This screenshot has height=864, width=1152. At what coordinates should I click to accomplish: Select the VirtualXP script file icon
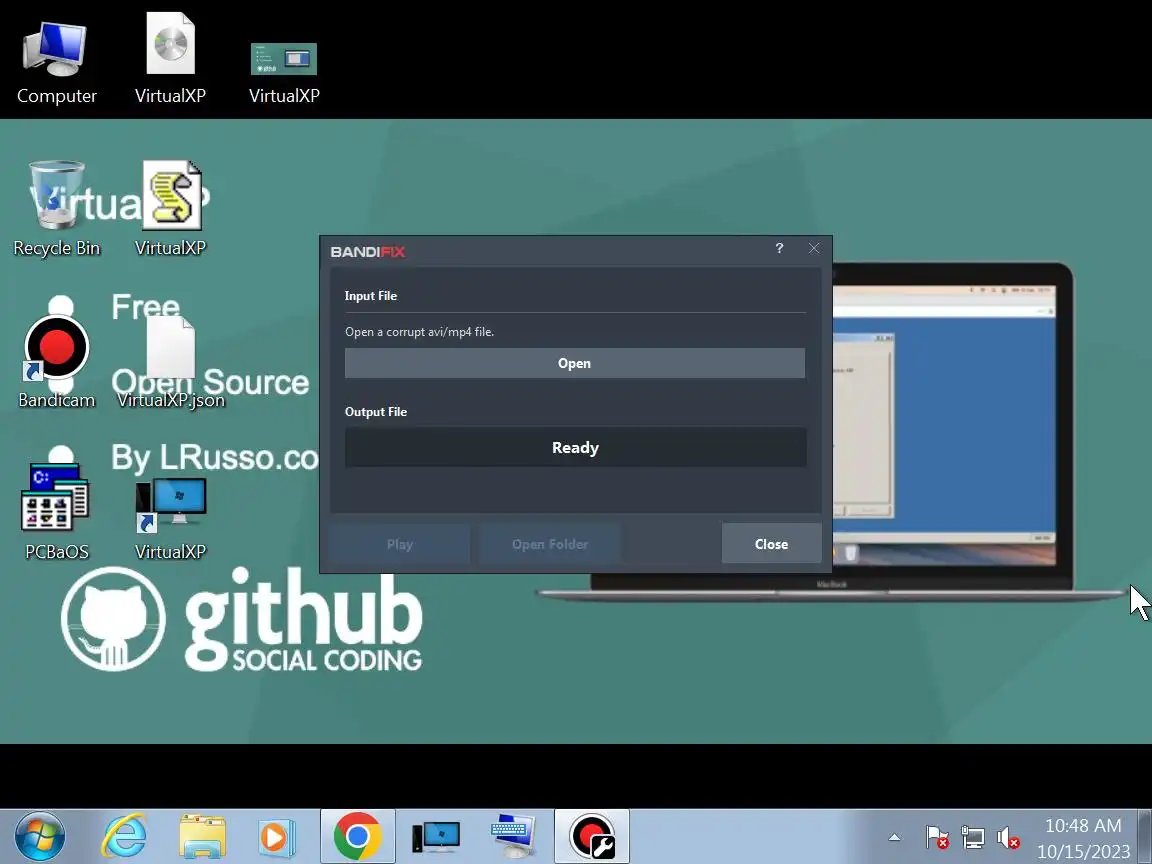pos(171,209)
